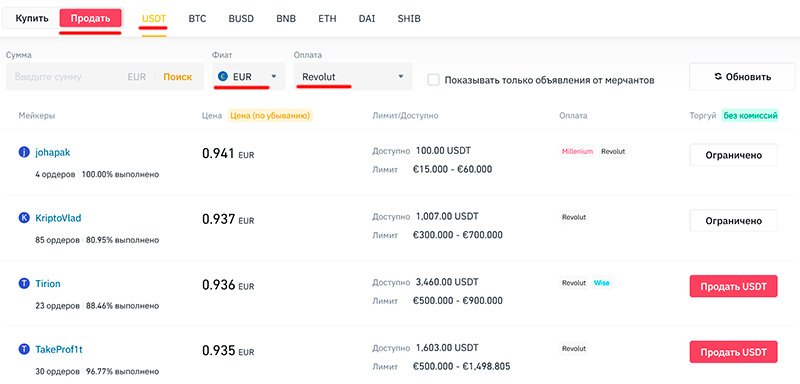Switch to Продать mode
Viewport: 800px width, 384px height.
90,18
